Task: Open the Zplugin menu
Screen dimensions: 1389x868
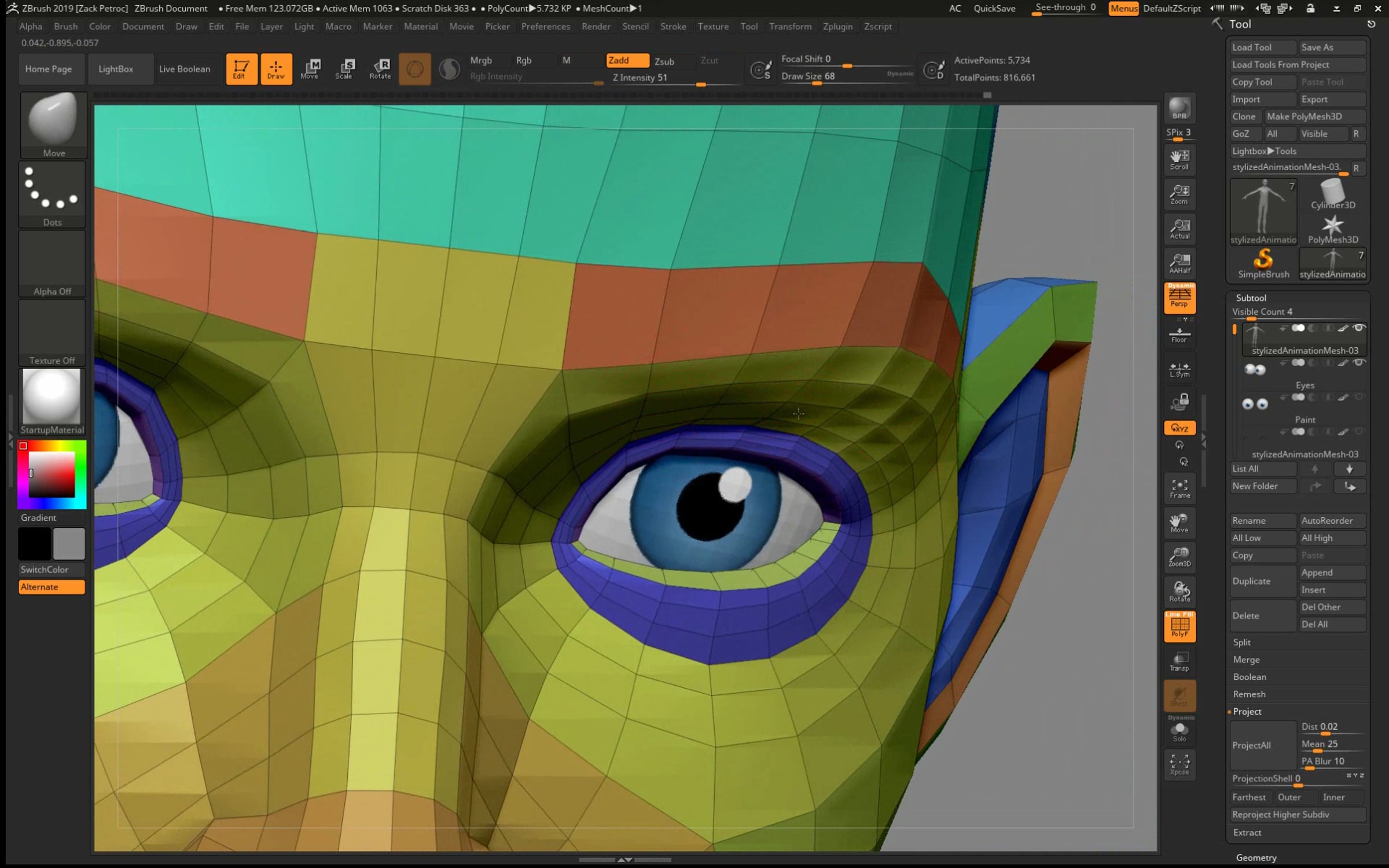Action: pos(837,27)
